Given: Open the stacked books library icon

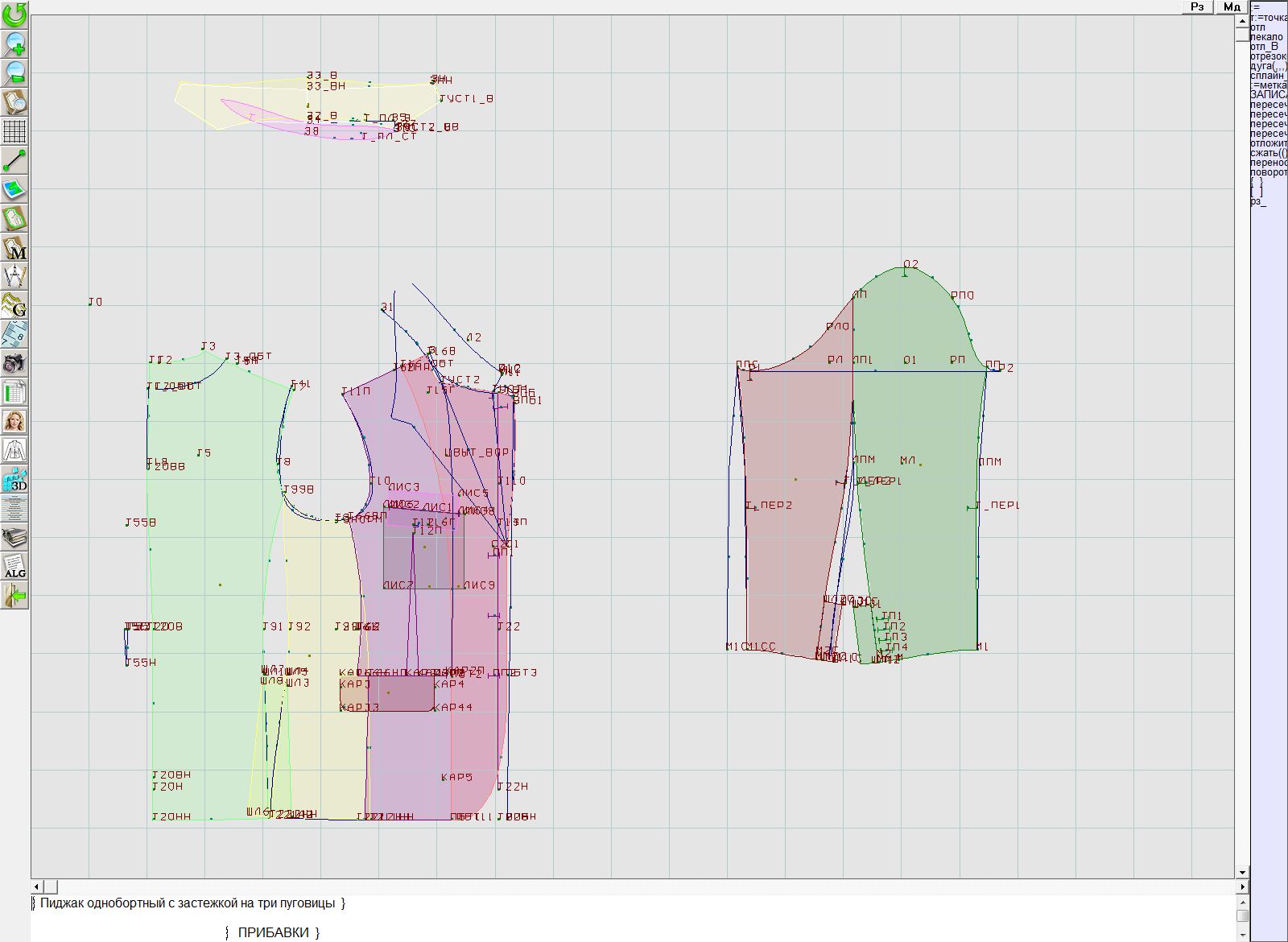Looking at the screenshot, I should [x=14, y=537].
